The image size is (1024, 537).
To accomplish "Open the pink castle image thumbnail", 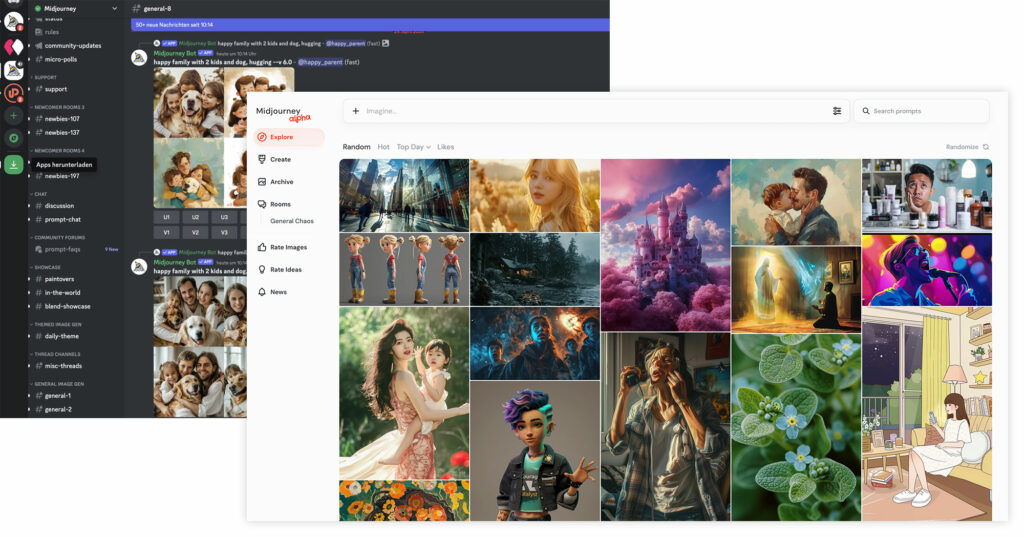I will tap(665, 244).
